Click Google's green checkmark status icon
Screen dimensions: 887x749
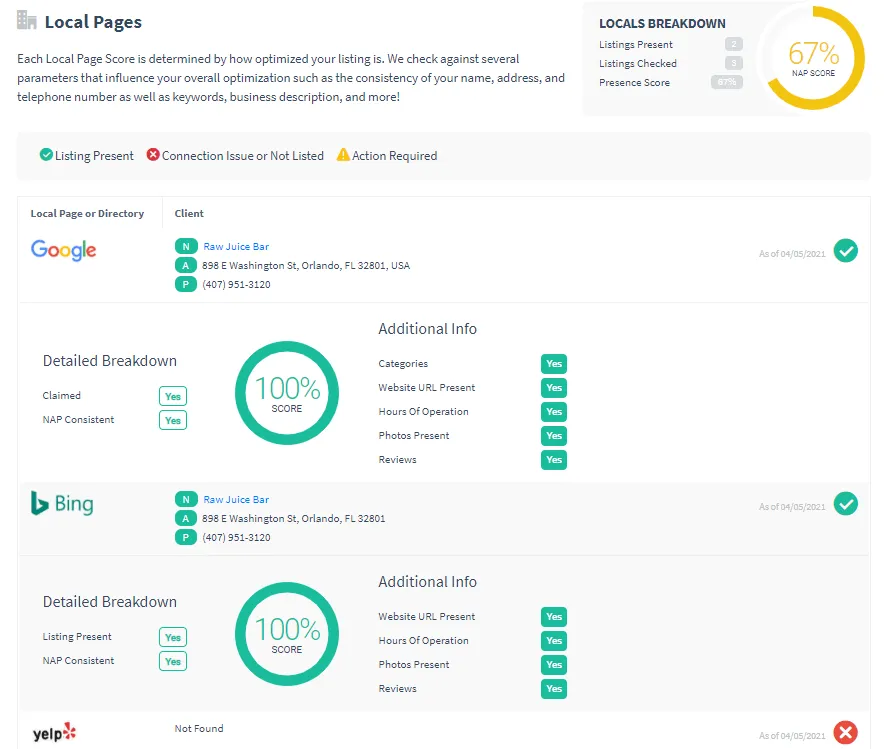pos(846,251)
